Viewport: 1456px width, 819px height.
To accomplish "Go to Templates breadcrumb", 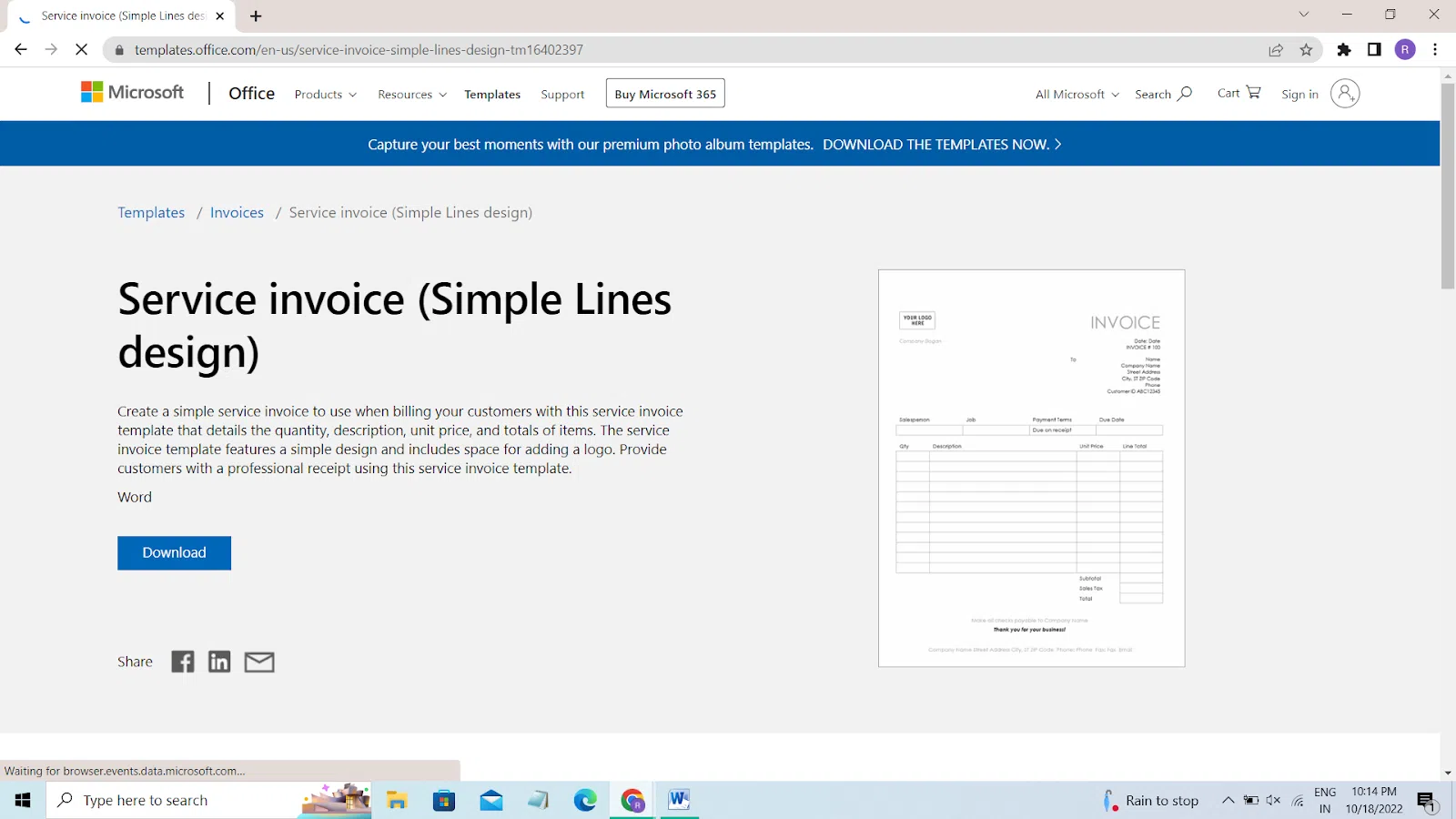I will [x=151, y=212].
